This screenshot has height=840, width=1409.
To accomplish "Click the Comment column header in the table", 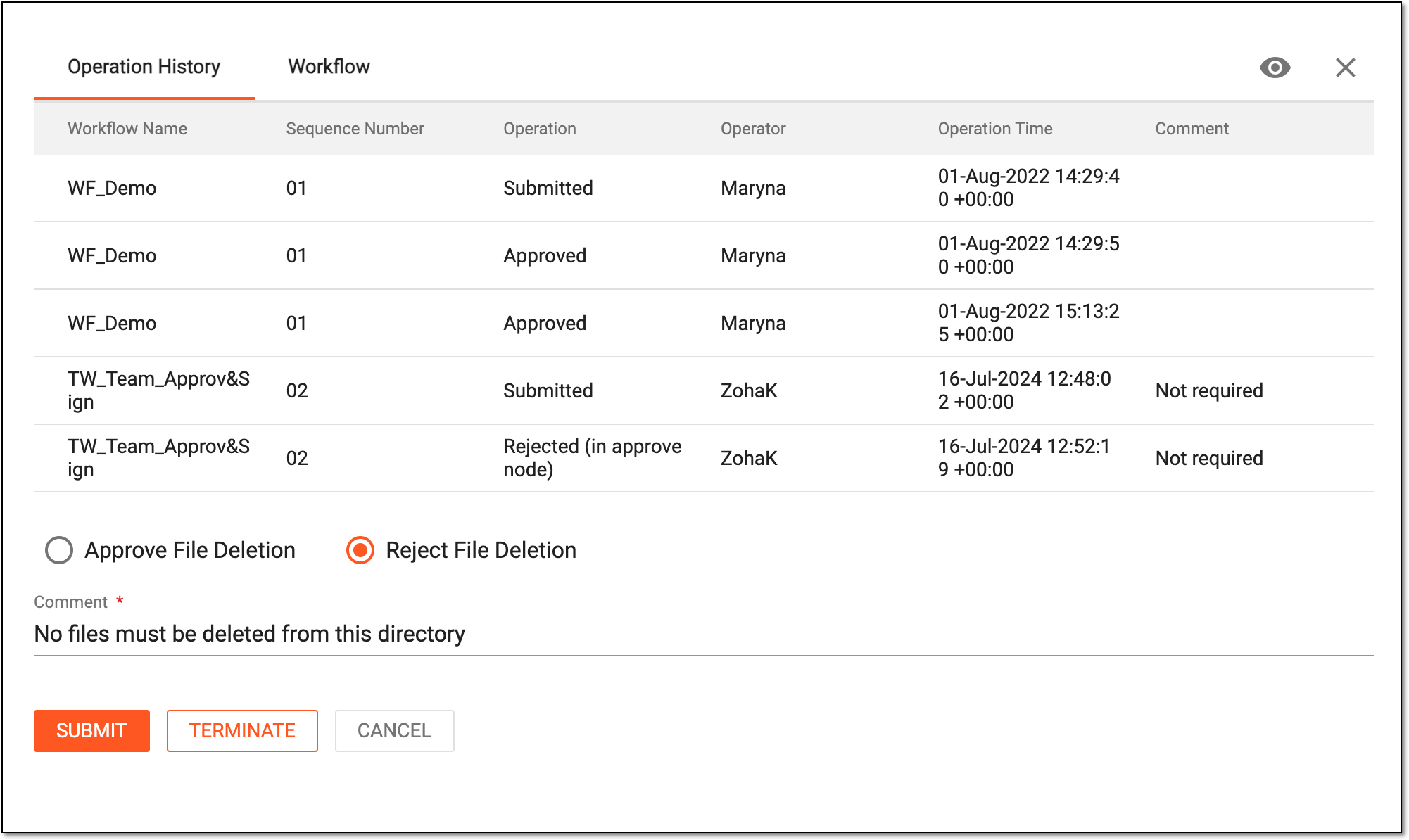I will click(1192, 129).
